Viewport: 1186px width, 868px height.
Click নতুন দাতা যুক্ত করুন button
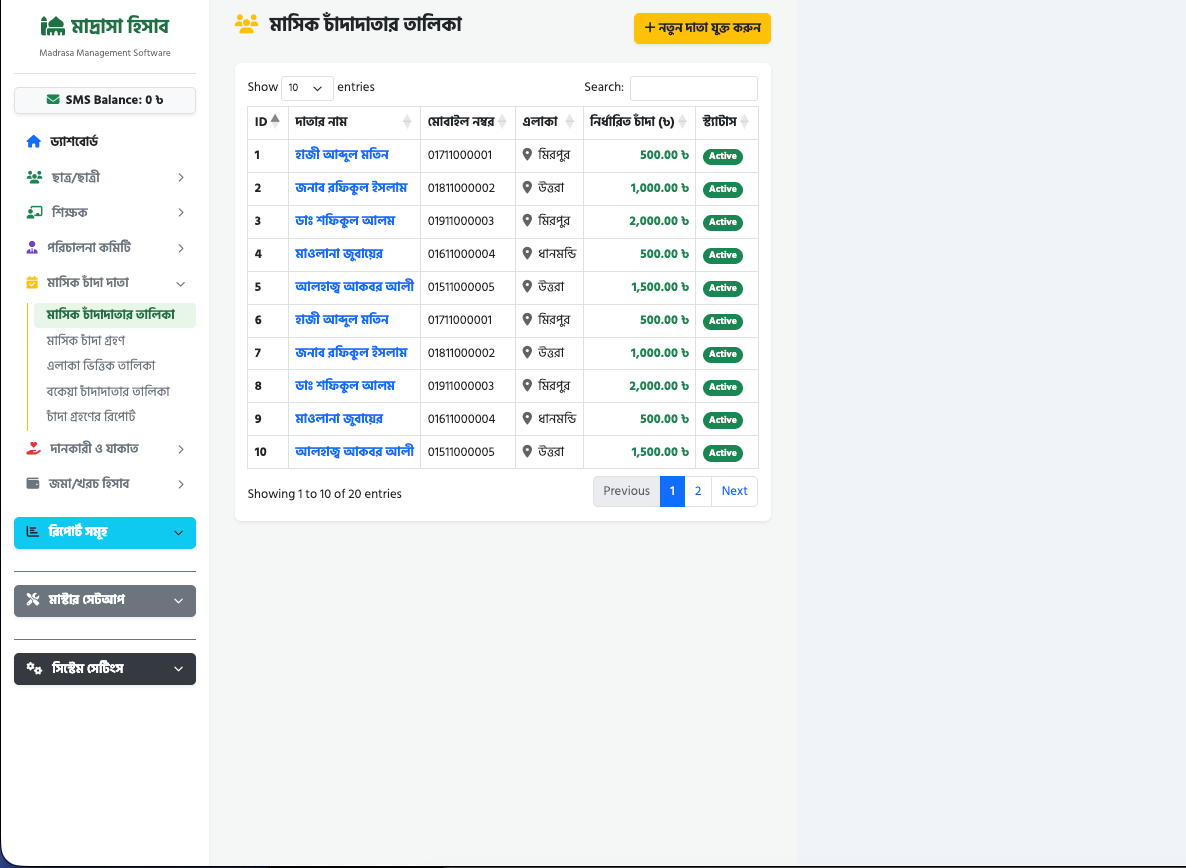coord(702,28)
